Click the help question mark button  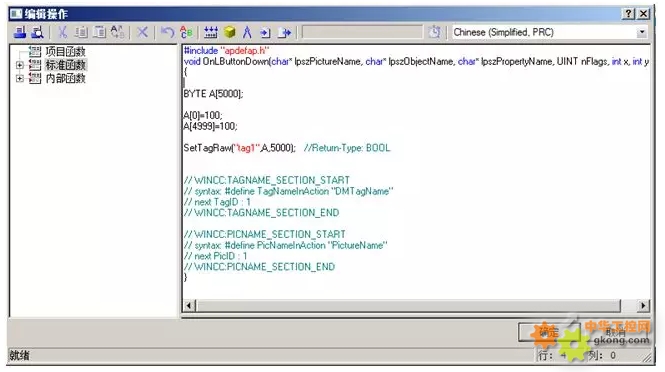[x=628, y=14]
